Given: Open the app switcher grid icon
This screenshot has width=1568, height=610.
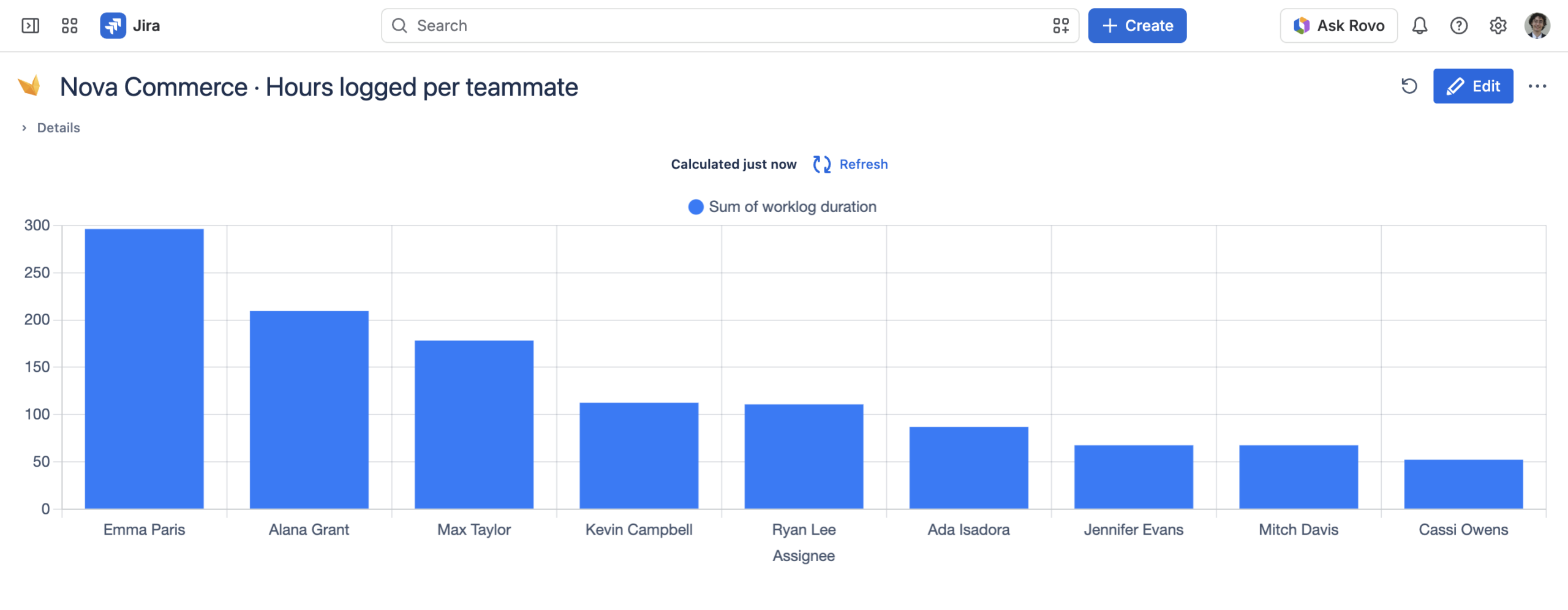Looking at the screenshot, I should pos(70,26).
